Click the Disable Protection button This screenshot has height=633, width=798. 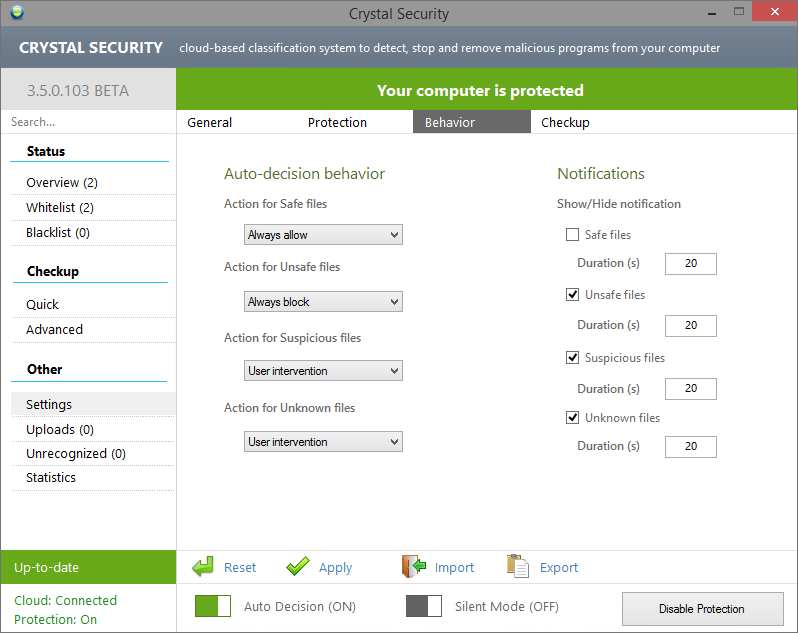(x=702, y=609)
